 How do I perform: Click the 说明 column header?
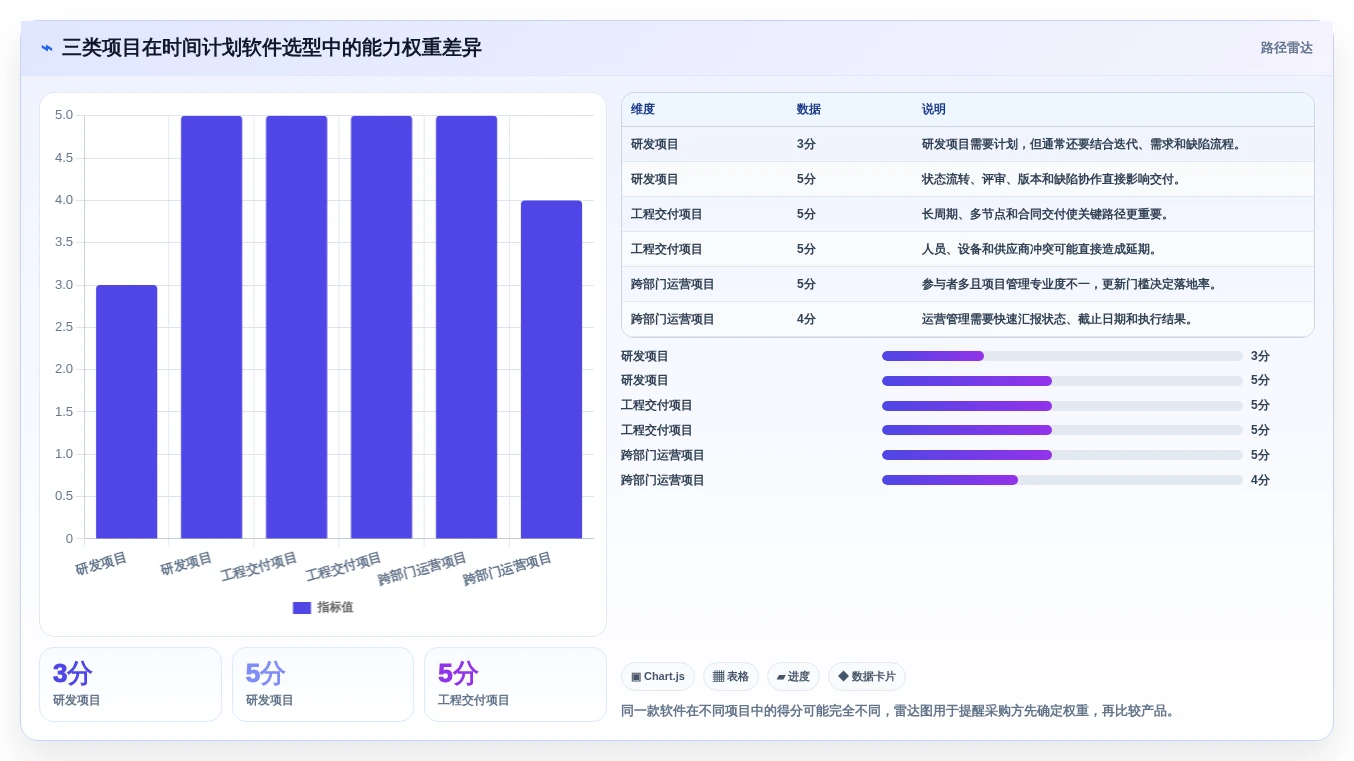(934, 110)
